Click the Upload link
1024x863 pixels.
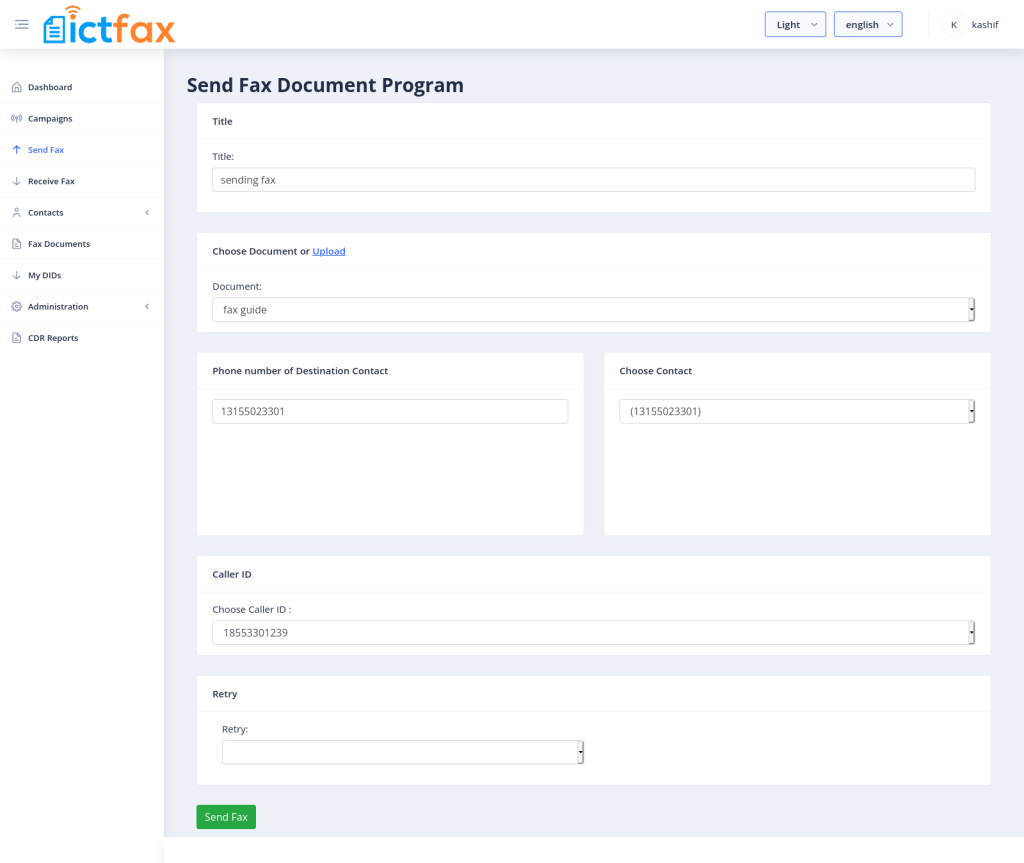[x=328, y=252]
